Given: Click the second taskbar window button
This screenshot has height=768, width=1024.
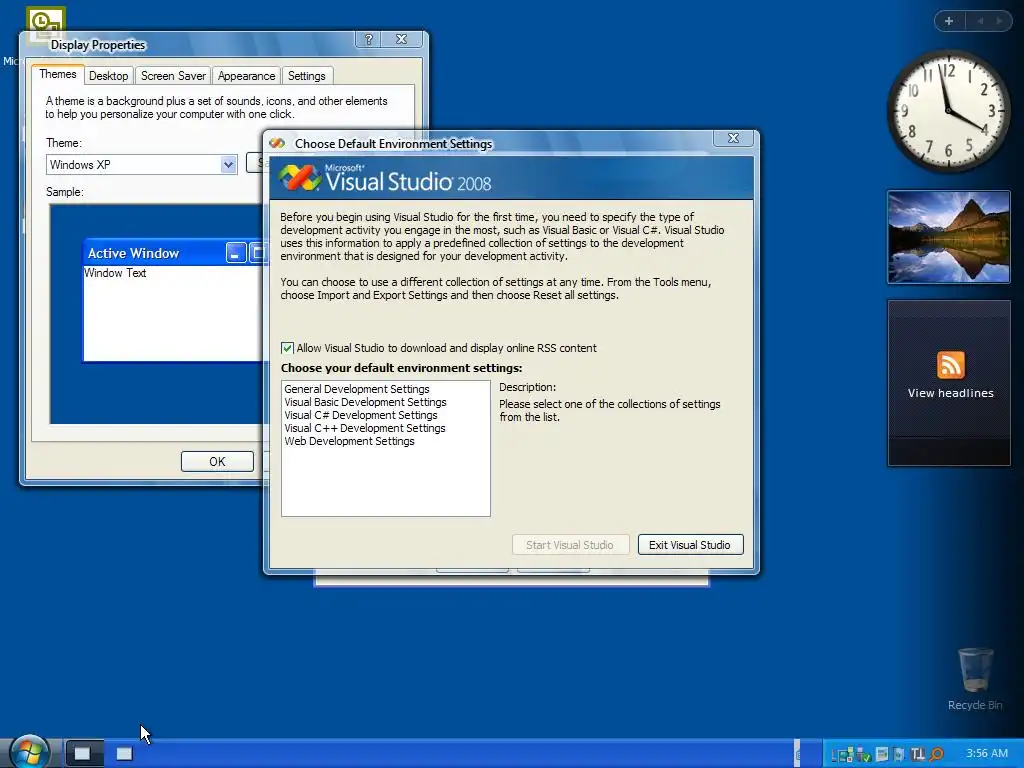Looking at the screenshot, I should pyautogui.click(x=124, y=754).
